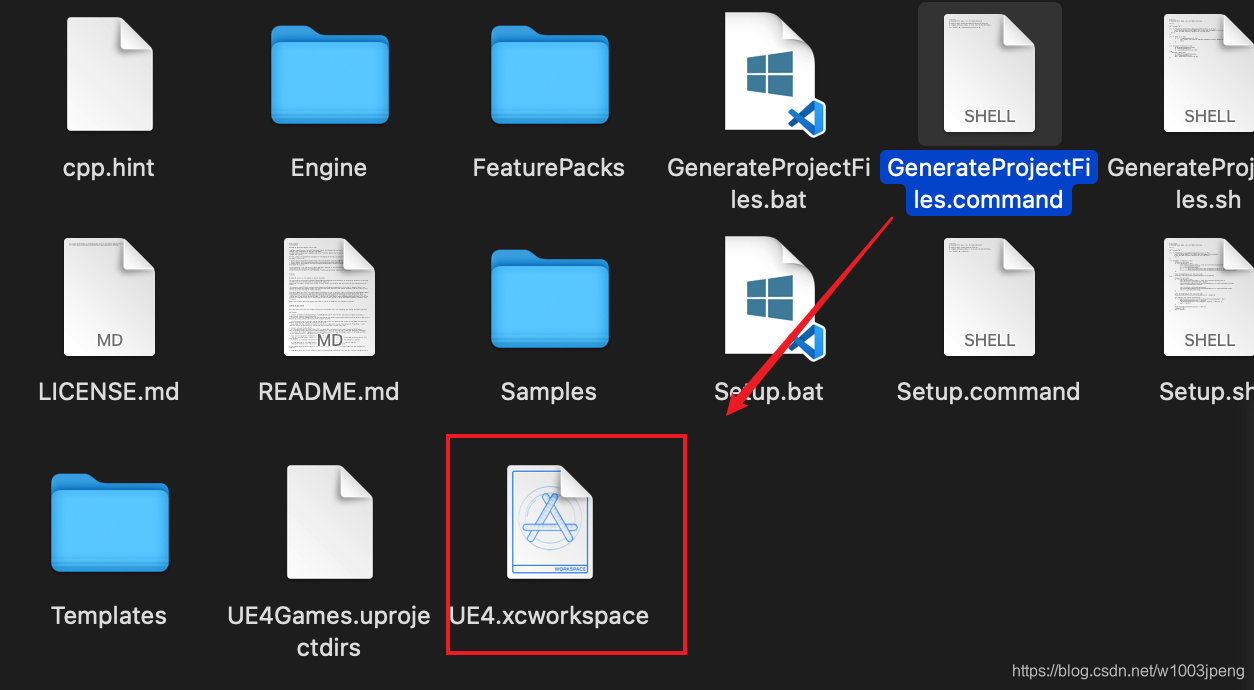This screenshot has height=690, width=1254.
Task: Click the Setup.command file name
Action: point(988,391)
